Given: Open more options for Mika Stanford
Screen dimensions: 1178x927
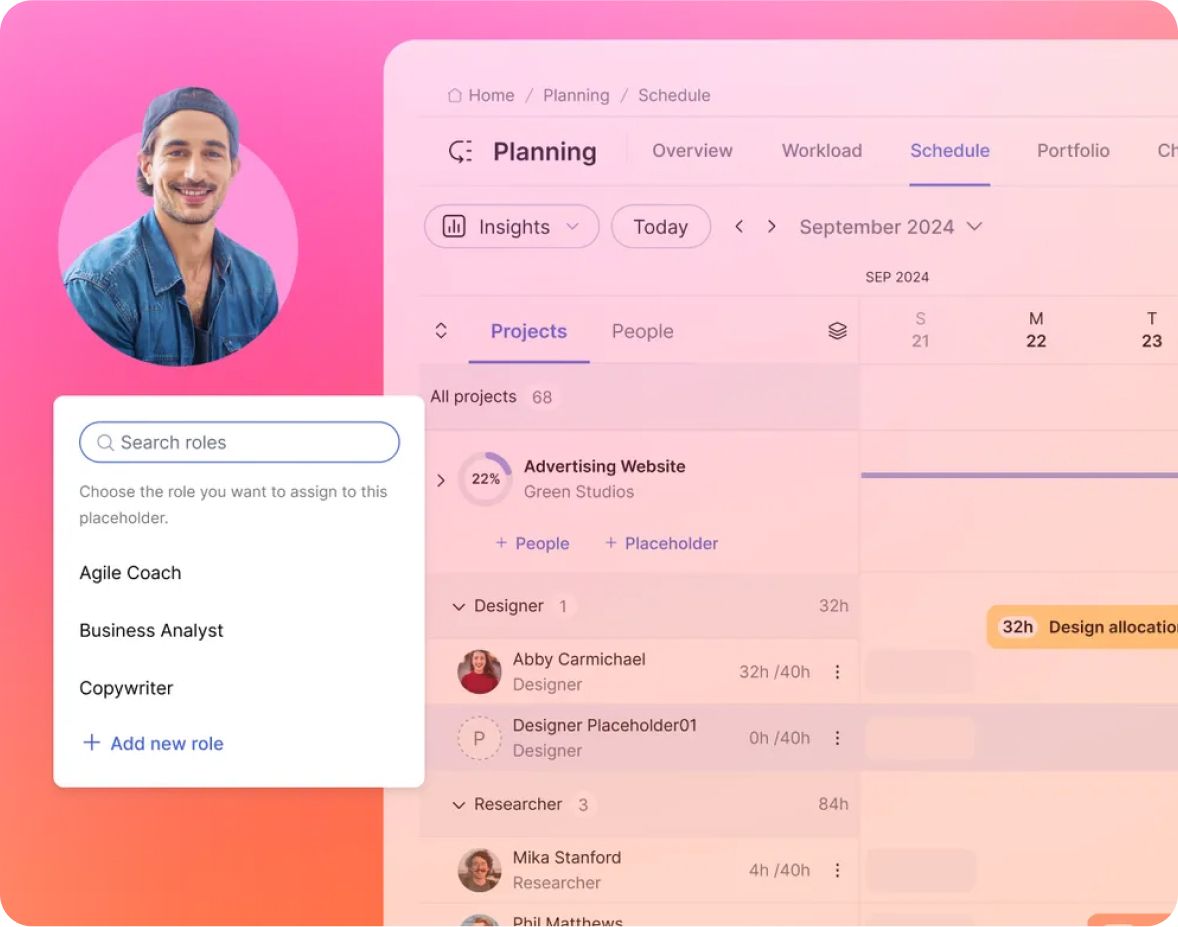Looking at the screenshot, I should pos(837,870).
